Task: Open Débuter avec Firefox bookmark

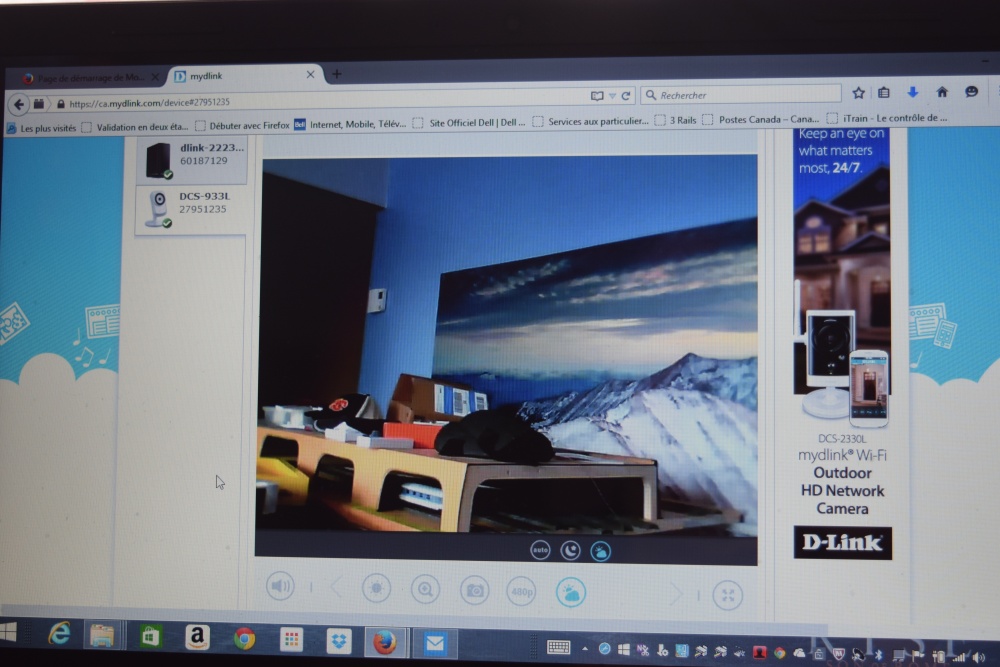Action: point(242,125)
